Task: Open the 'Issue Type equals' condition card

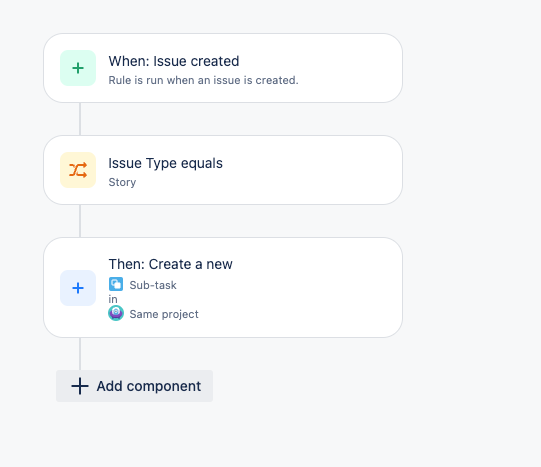Action: (223, 170)
